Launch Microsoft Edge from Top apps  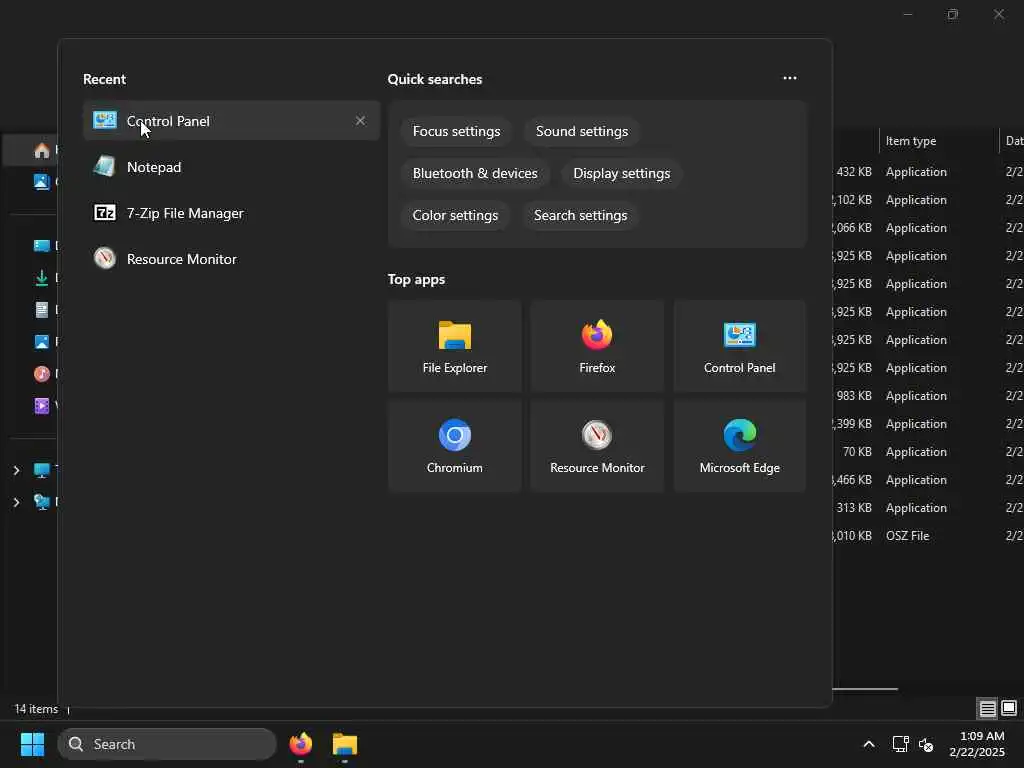point(739,446)
